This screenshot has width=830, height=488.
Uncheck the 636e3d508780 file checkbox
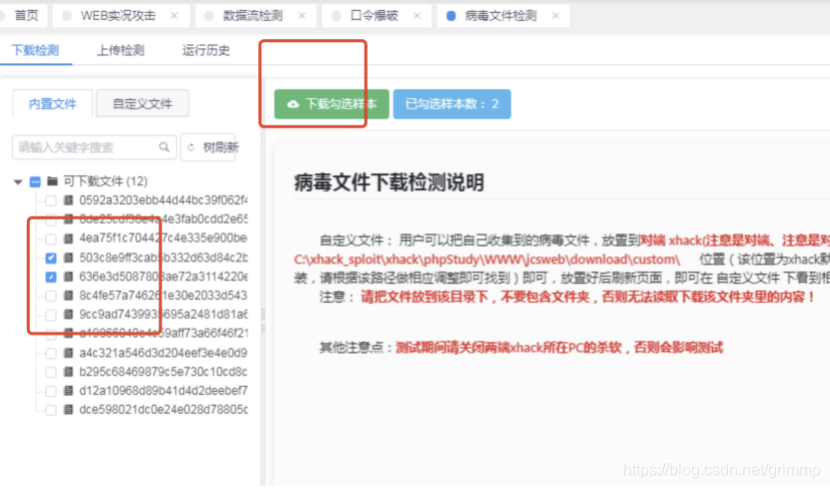[x=51, y=277]
